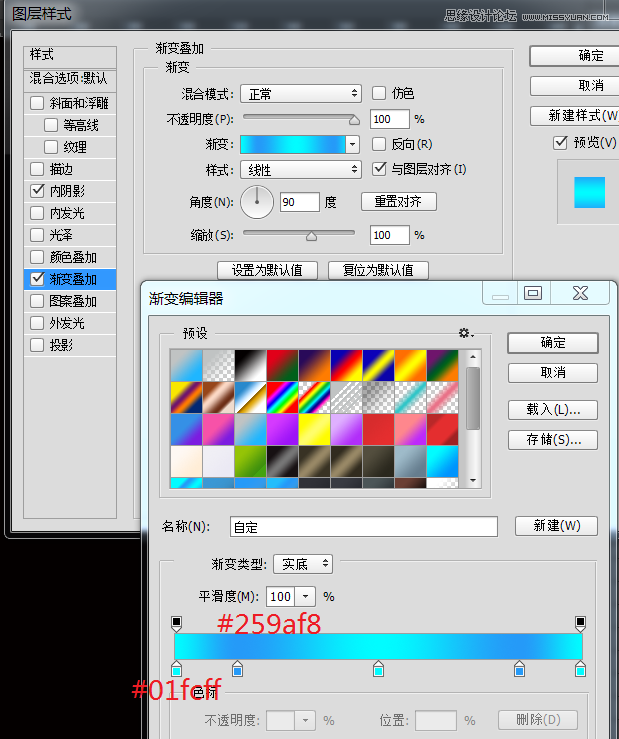
Task: Click 存储(S)... button
Action: [x=553, y=440]
